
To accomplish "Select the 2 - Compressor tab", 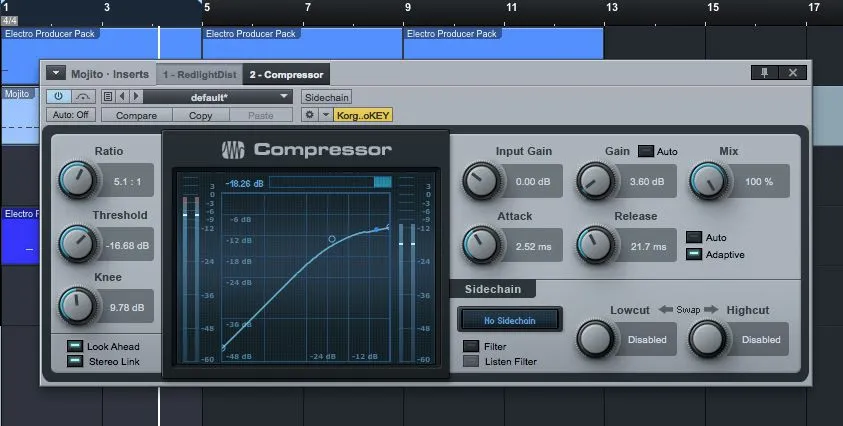I will click(286, 74).
